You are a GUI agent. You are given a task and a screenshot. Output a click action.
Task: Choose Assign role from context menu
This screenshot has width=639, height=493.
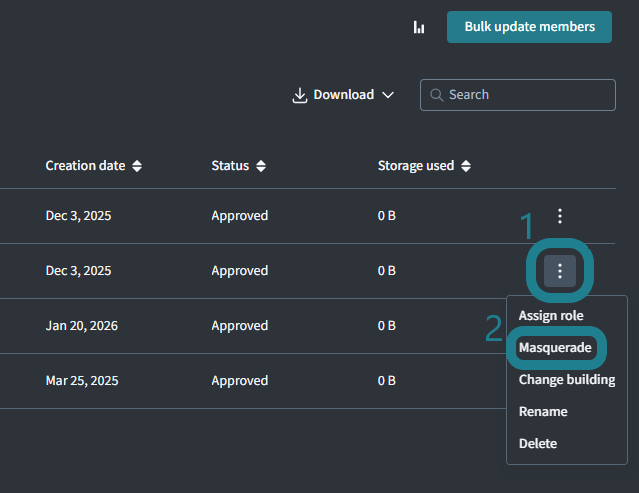[551, 316]
